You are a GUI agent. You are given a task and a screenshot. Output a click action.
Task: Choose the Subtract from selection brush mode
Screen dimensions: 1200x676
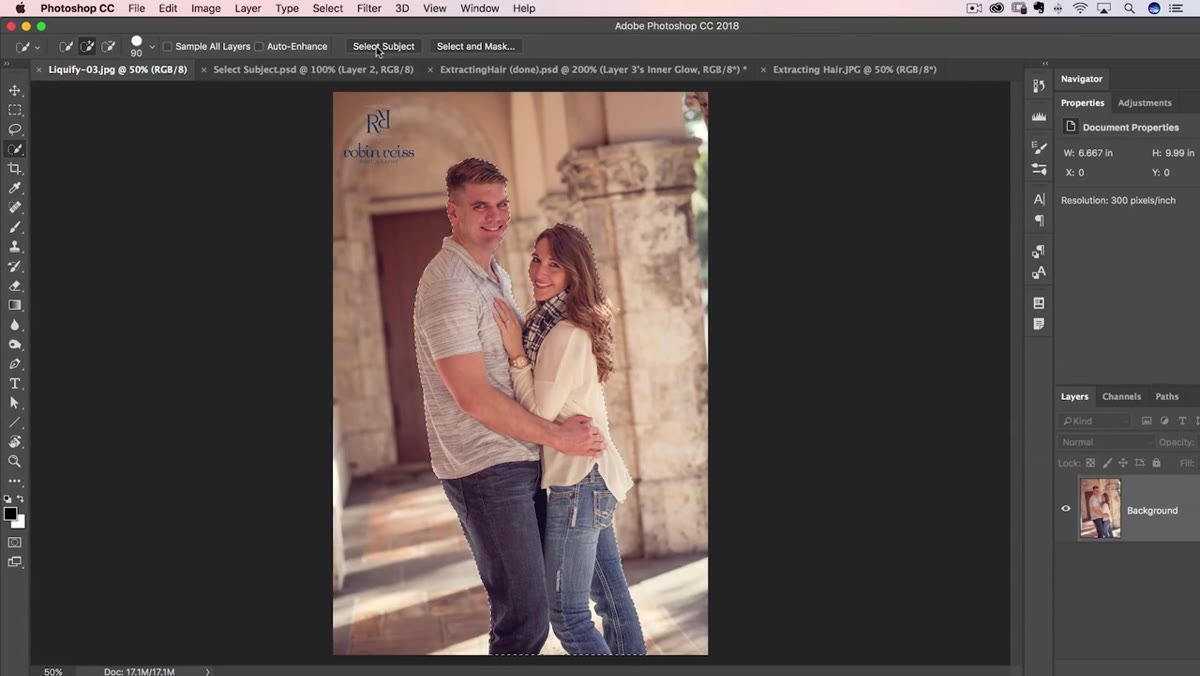[x=108, y=46]
